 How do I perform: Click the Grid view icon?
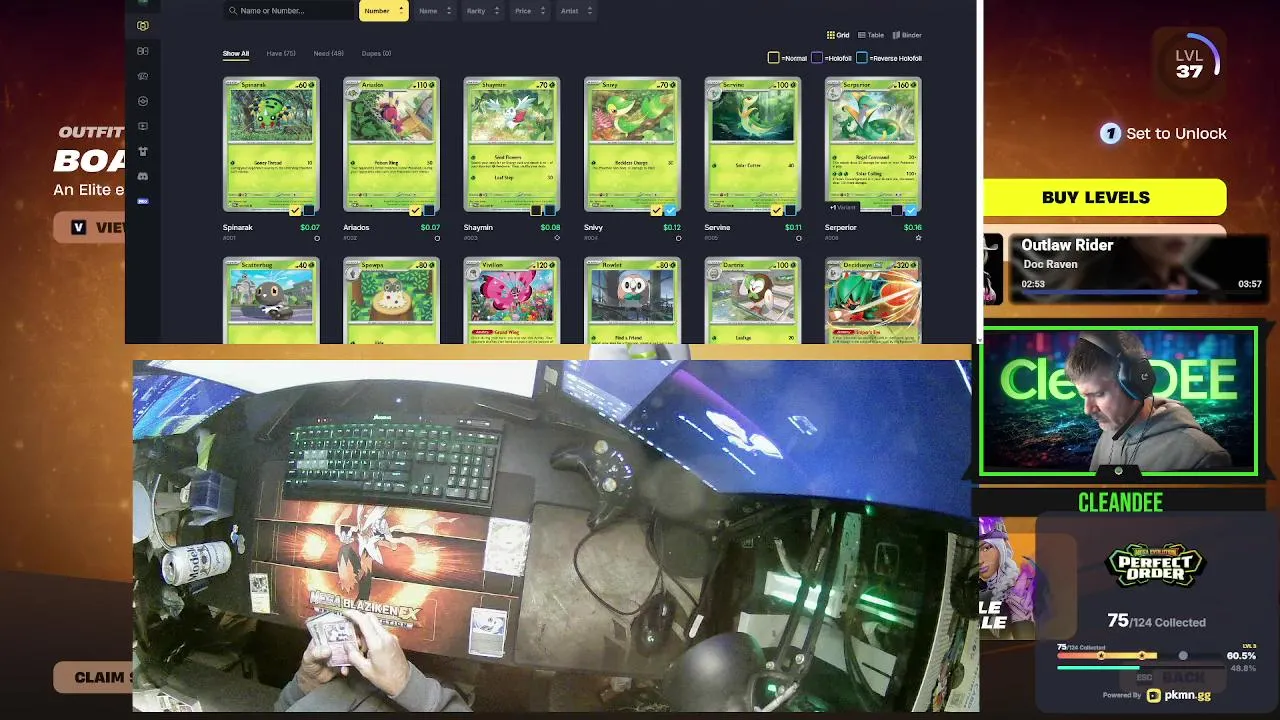pos(831,35)
